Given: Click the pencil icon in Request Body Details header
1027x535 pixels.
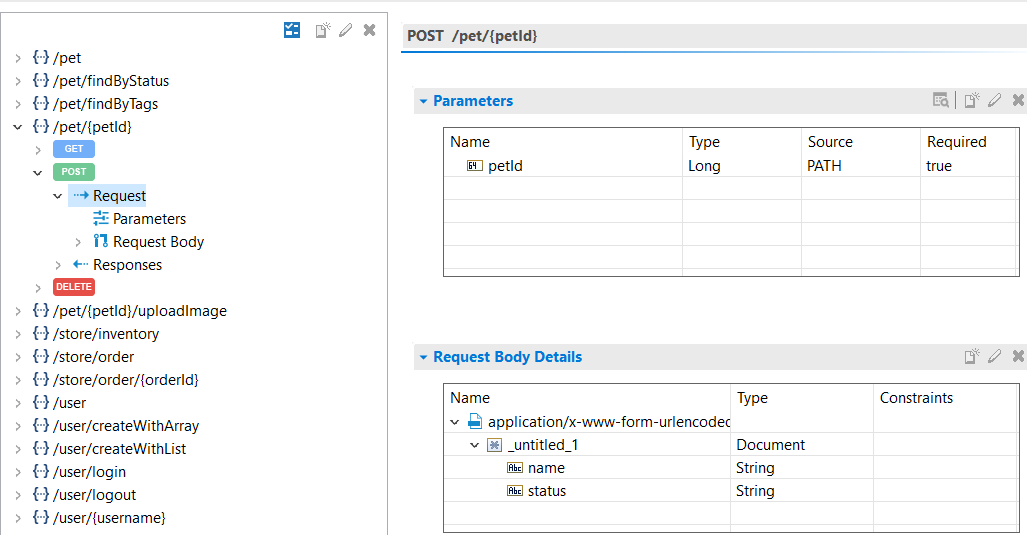Looking at the screenshot, I should (x=994, y=356).
